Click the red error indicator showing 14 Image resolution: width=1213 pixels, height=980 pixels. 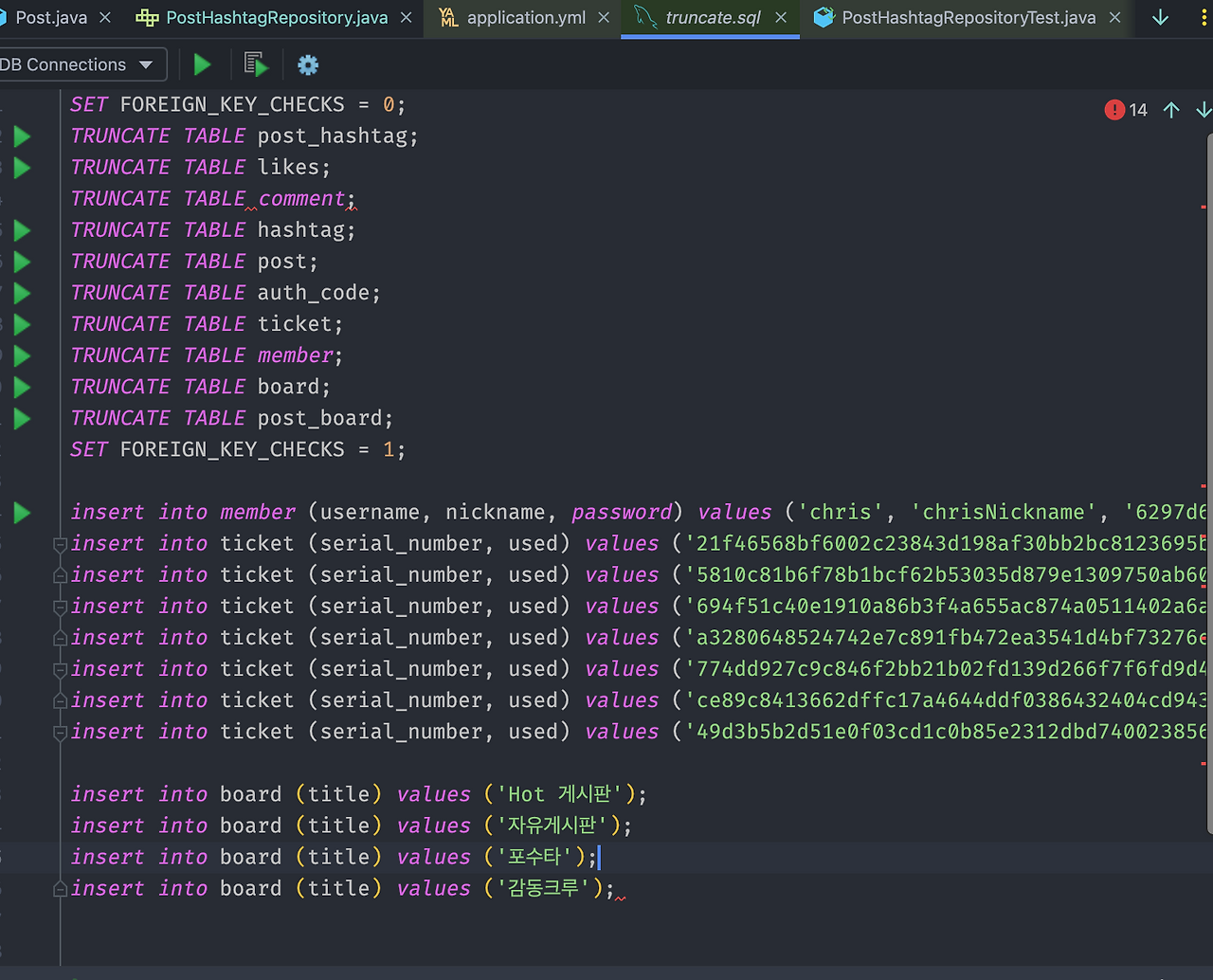[1126, 110]
